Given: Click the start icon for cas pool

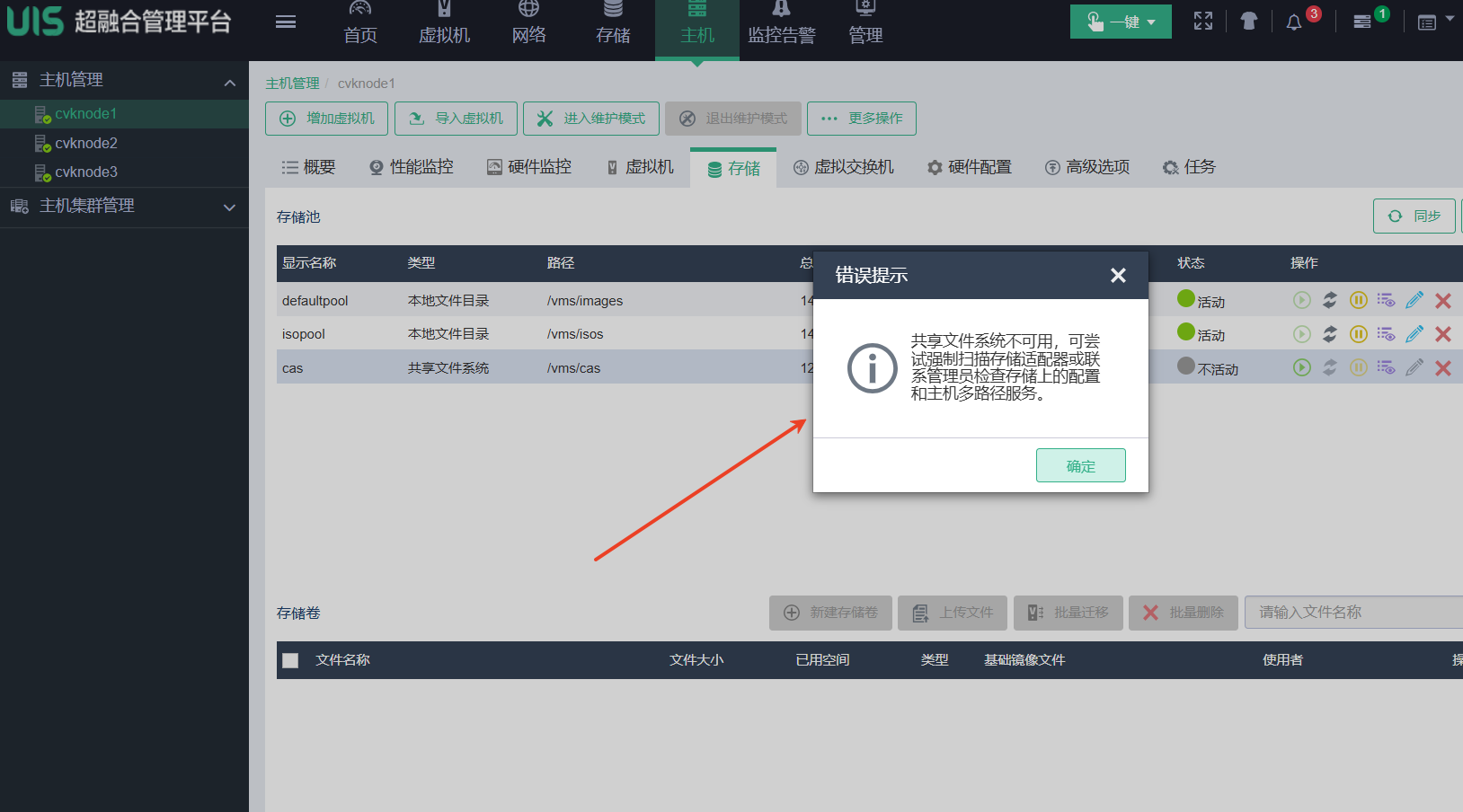Looking at the screenshot, I should coord(1301,367).
